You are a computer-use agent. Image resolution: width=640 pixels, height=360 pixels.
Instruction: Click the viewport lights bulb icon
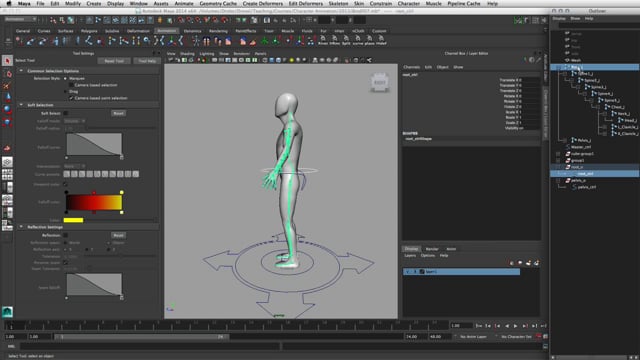coord(291,60)
